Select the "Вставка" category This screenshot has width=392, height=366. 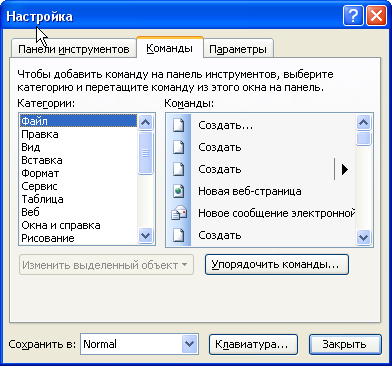(78, 160)
